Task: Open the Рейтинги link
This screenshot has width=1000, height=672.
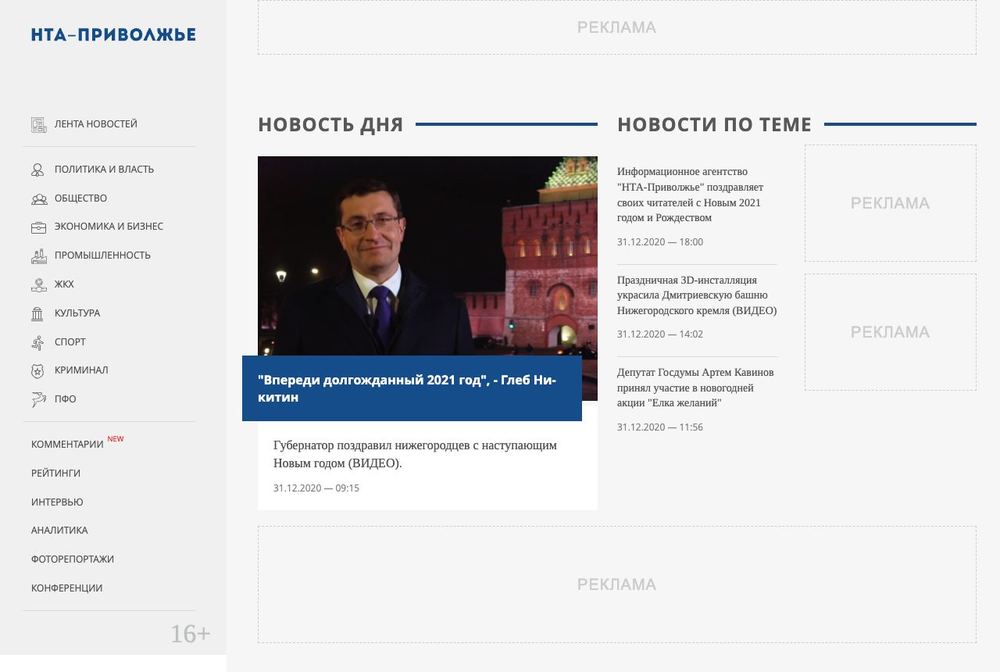Action: click(55, 473)
